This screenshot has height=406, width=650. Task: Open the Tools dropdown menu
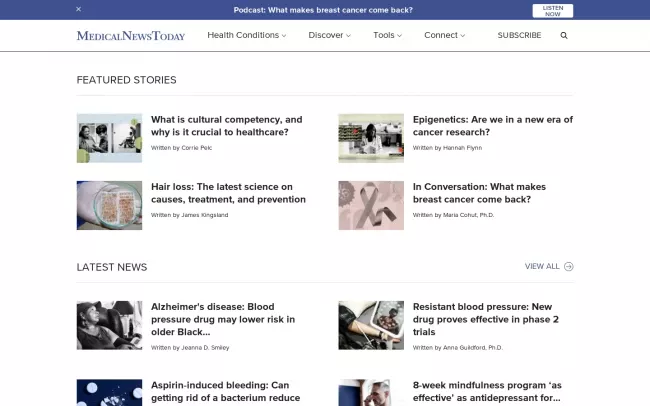pyautogui.click(x=388, y=35)
